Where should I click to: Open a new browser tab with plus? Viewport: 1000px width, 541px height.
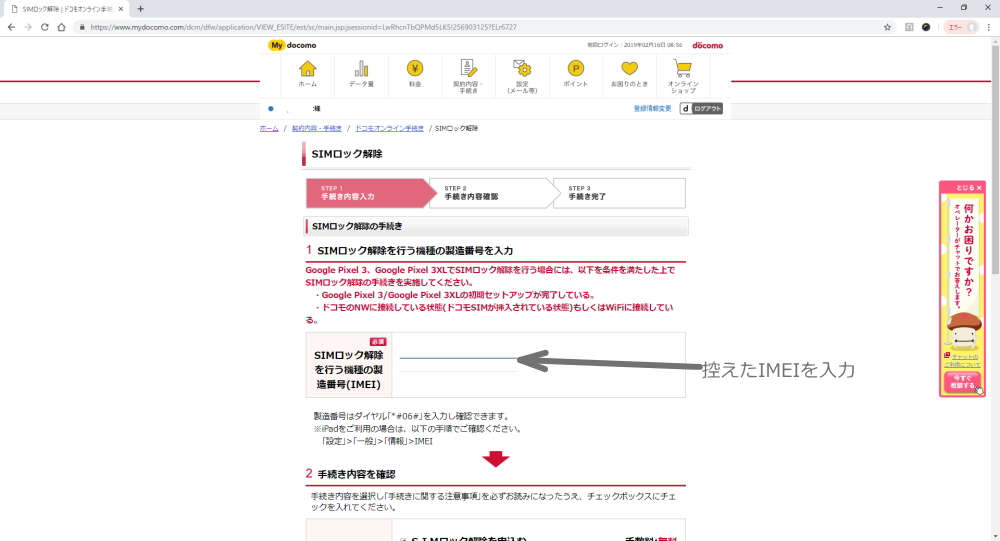pyautogui.click(x=140, y=9)
